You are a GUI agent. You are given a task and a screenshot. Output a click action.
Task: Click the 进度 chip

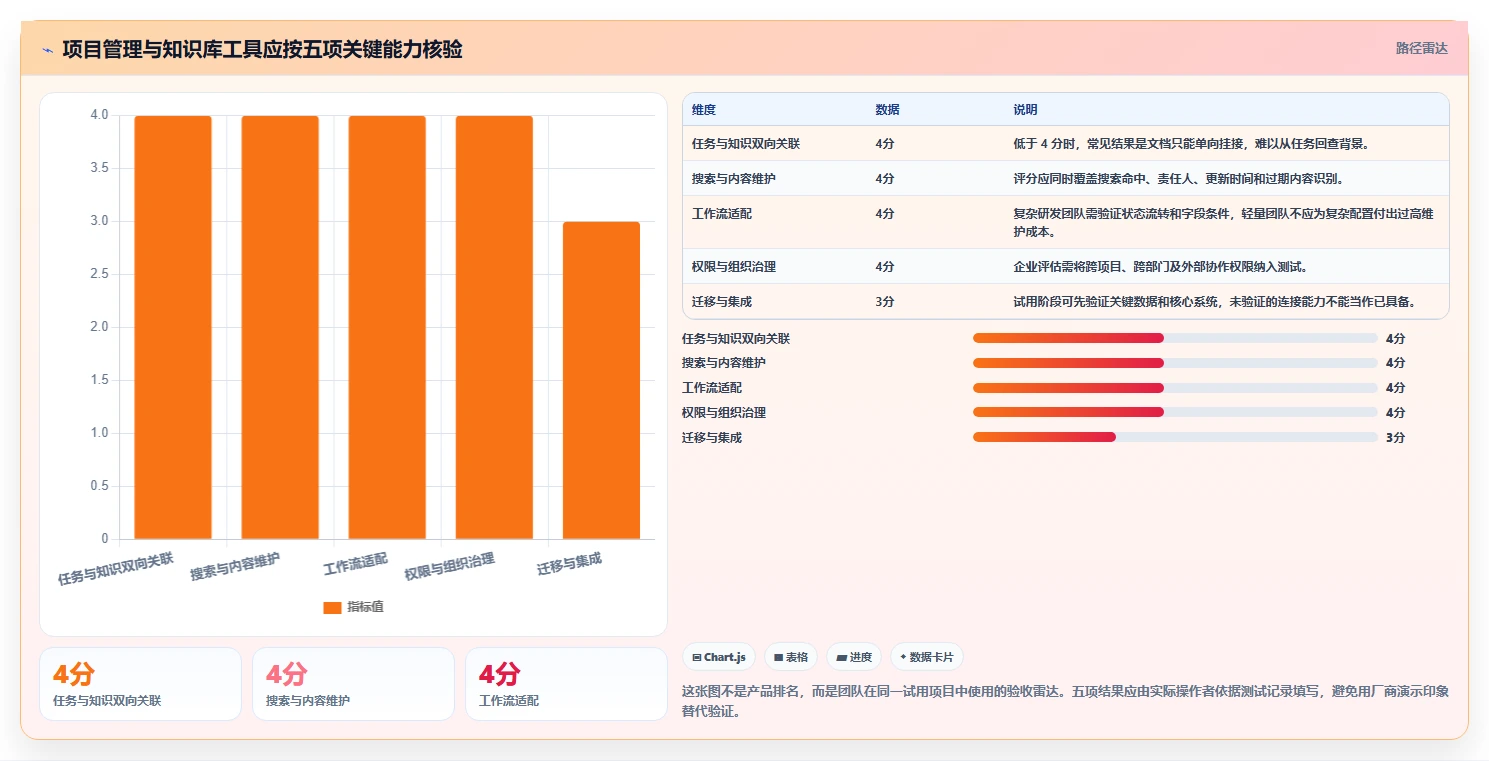point(854,657)
